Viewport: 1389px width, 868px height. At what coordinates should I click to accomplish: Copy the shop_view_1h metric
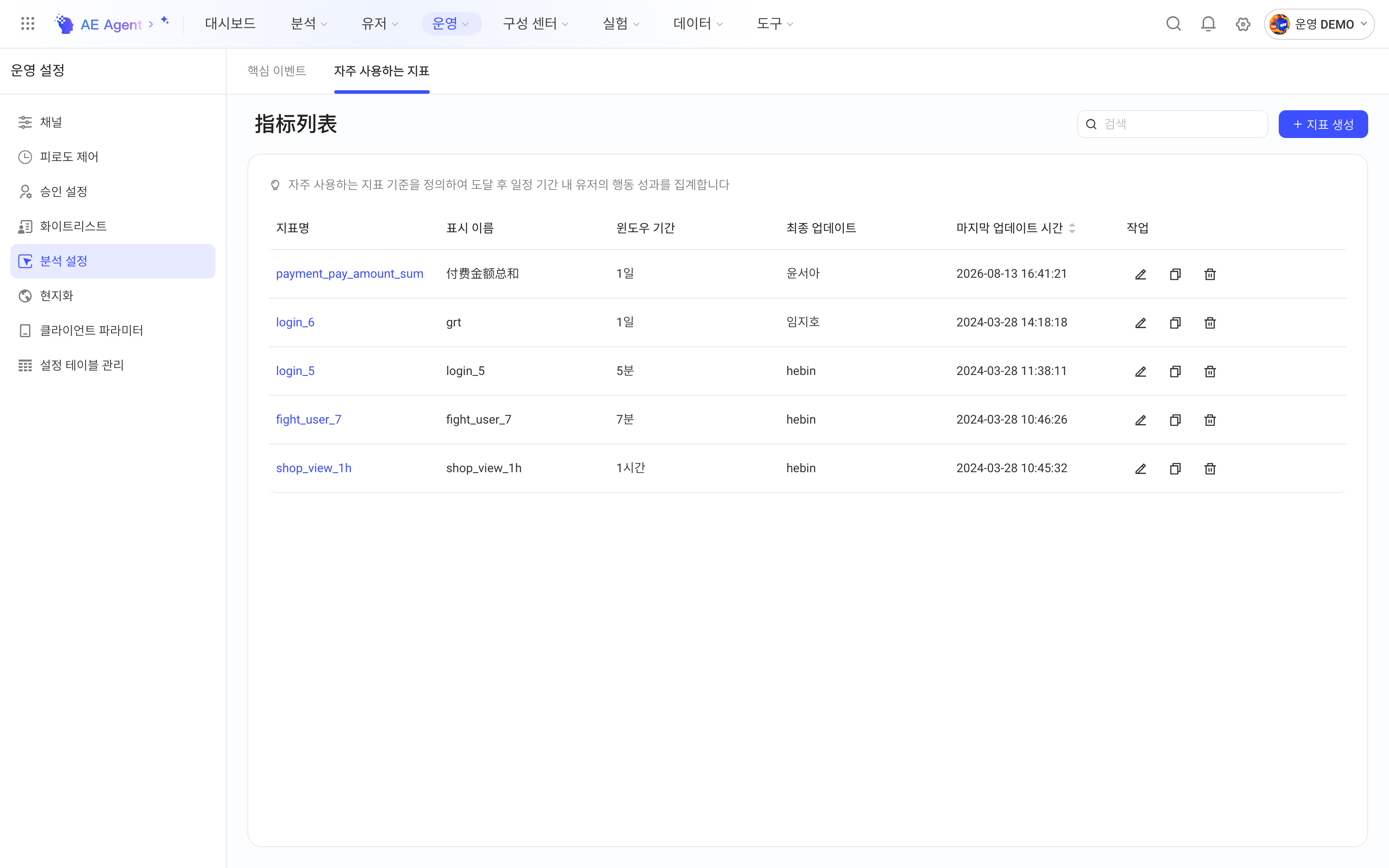(x=1175, y=468)
